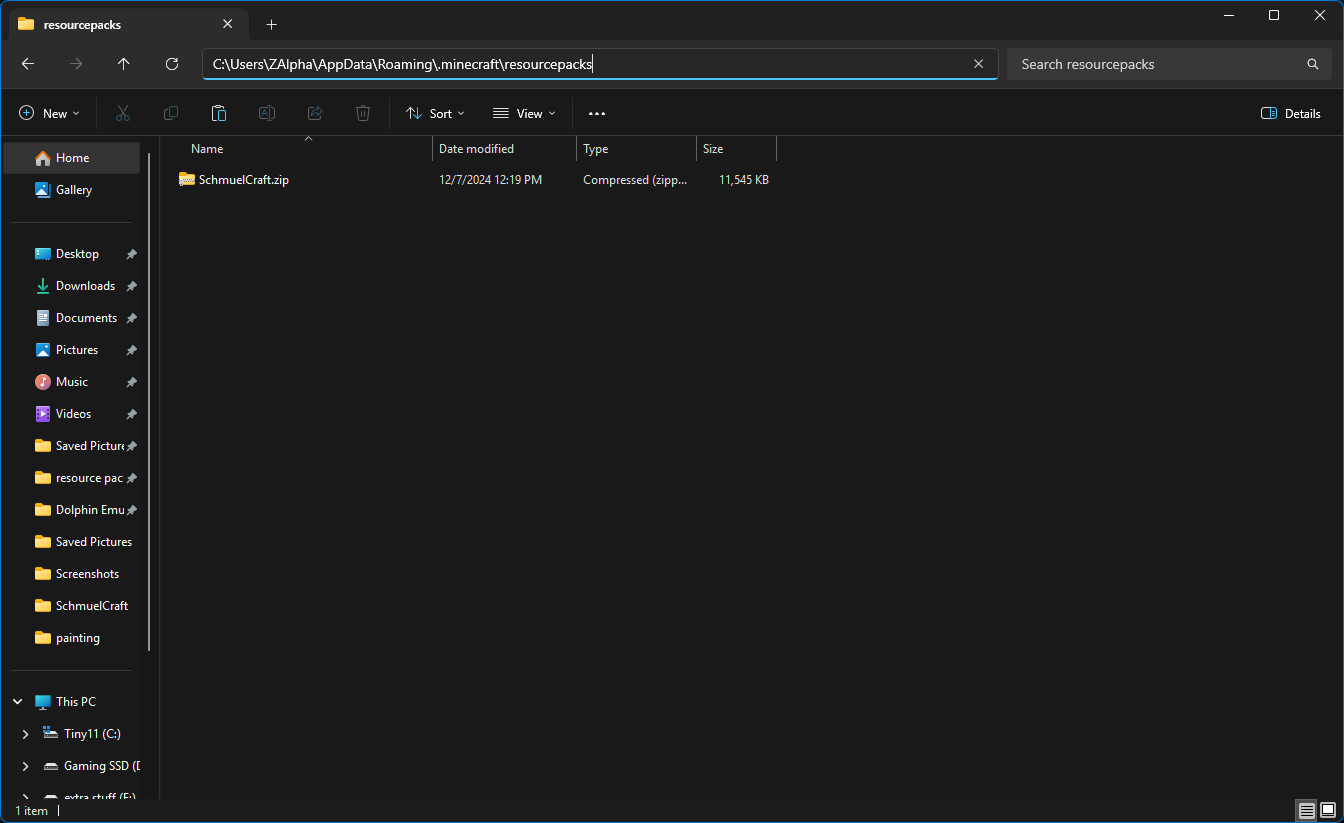Toggle the Details pane

coord(1291,114)
